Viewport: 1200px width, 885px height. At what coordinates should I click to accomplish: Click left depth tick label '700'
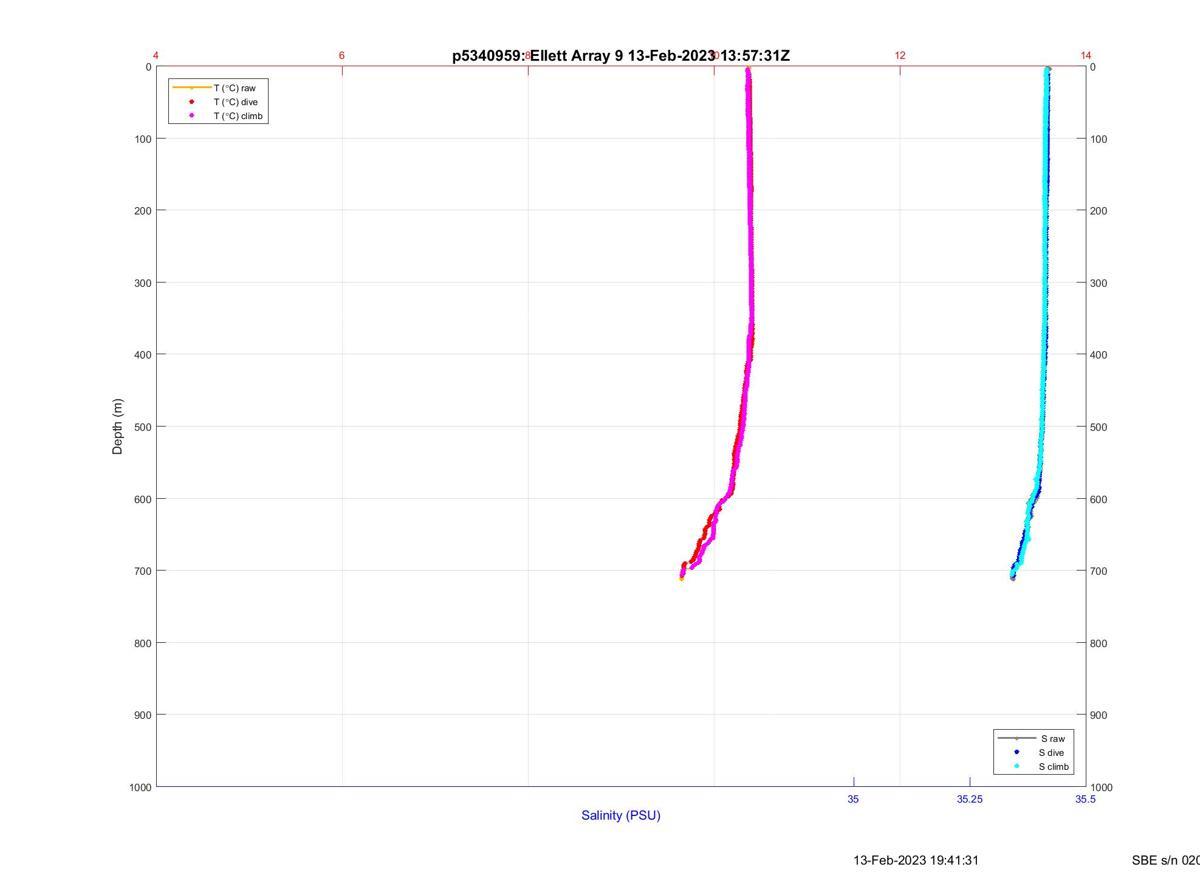pos(142,571)
